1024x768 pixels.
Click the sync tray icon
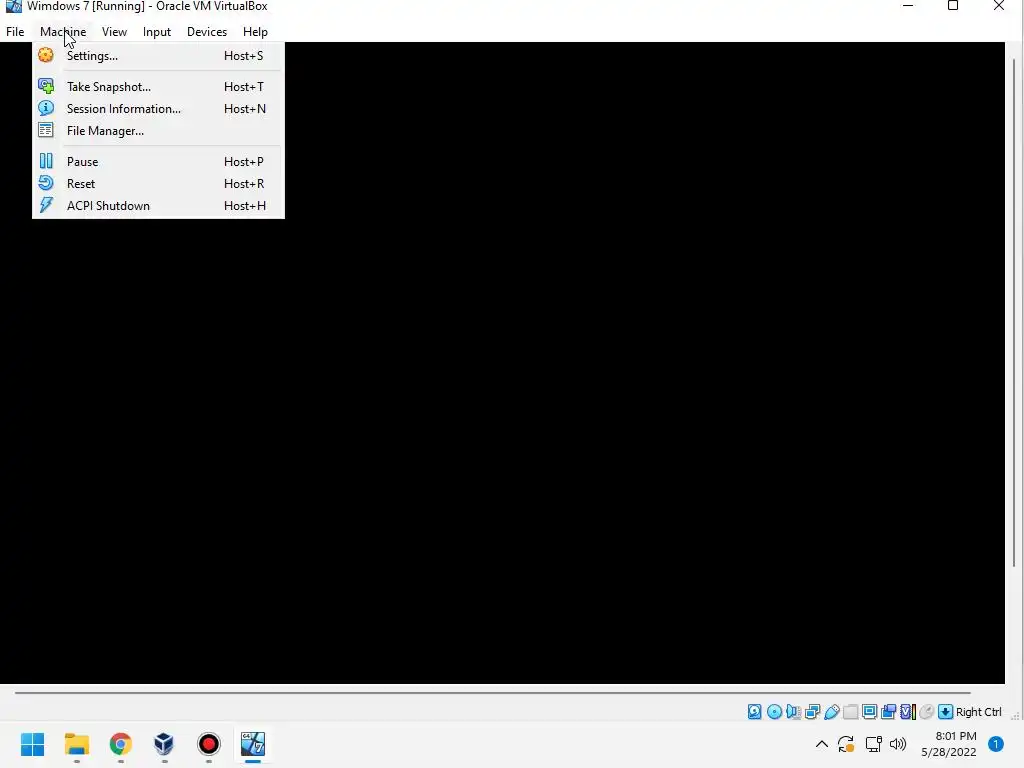(x=846, y=744)
